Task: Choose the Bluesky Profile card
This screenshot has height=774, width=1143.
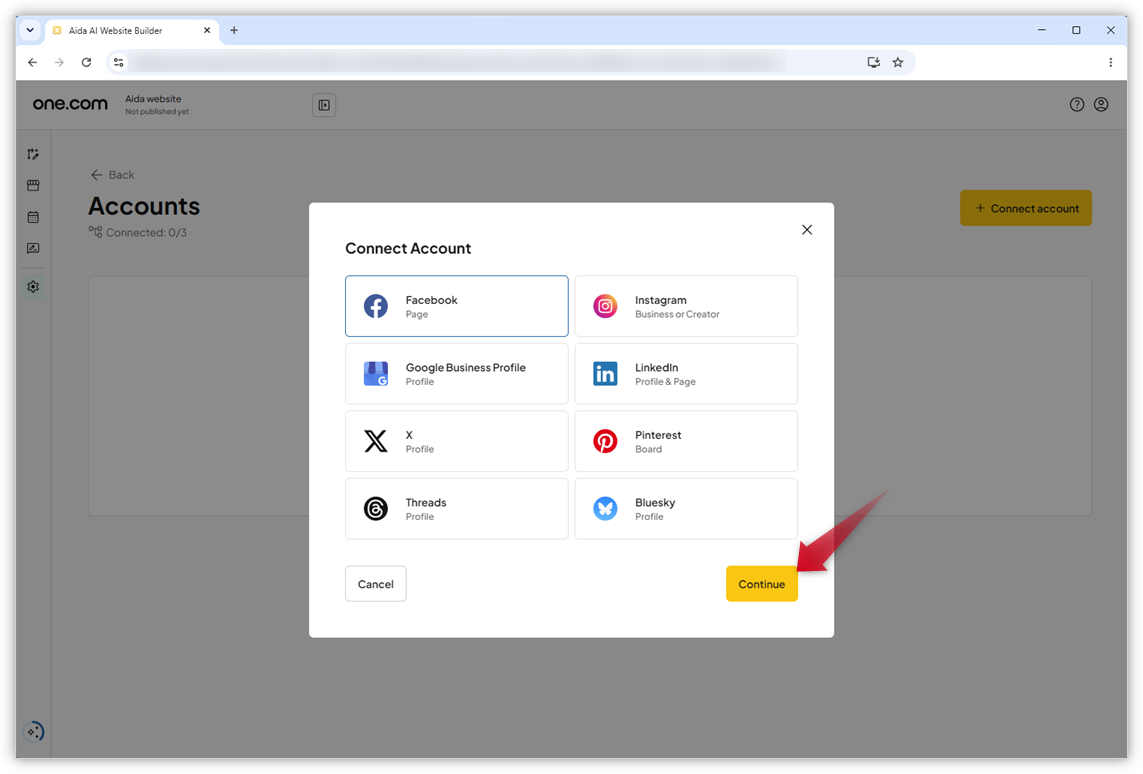Action: pos(686,509)
